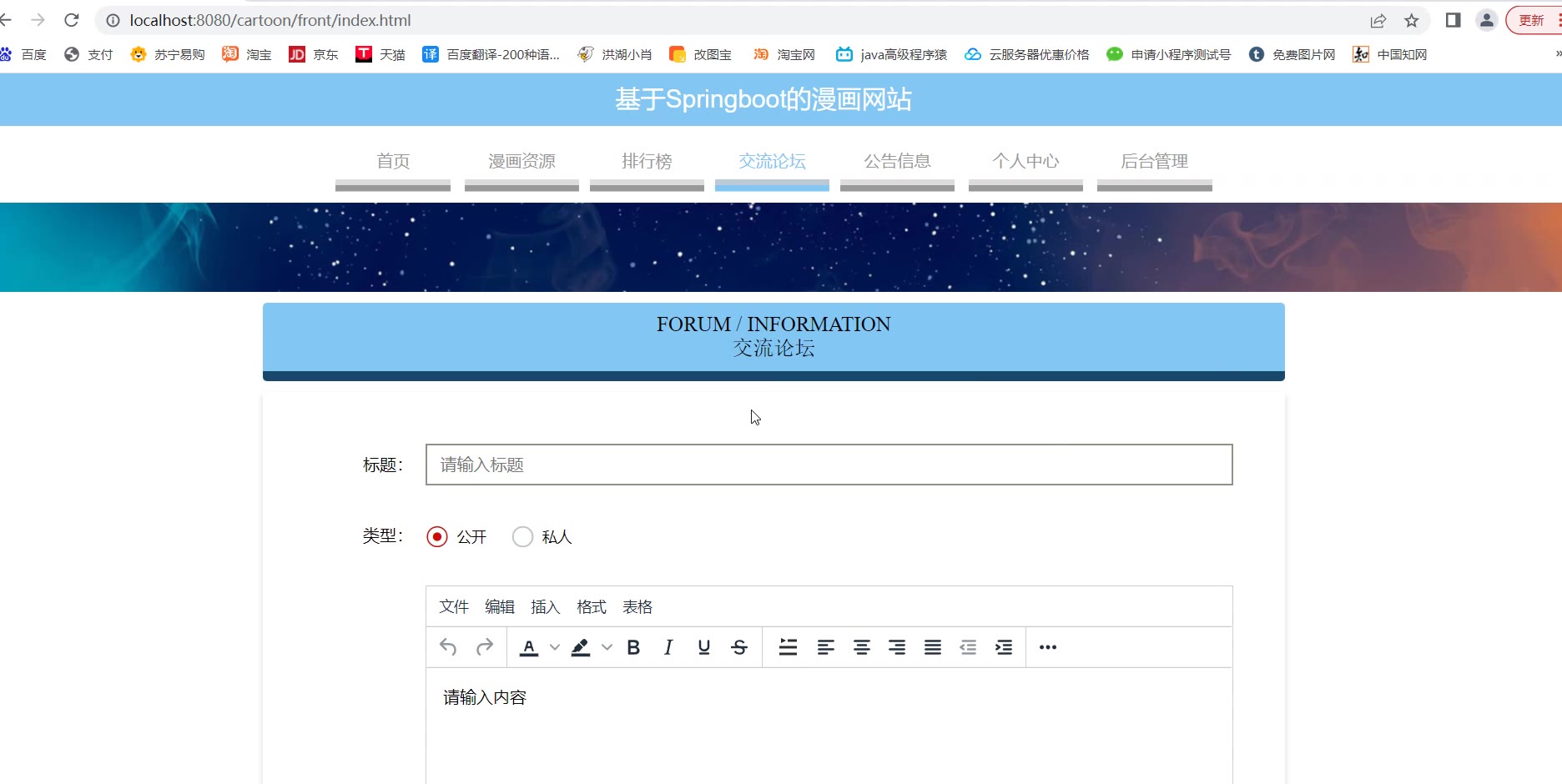This screenshot has width=1562, height=784.
Task: Show more editor toolbar options
Action: click(x=1048, y=647)
